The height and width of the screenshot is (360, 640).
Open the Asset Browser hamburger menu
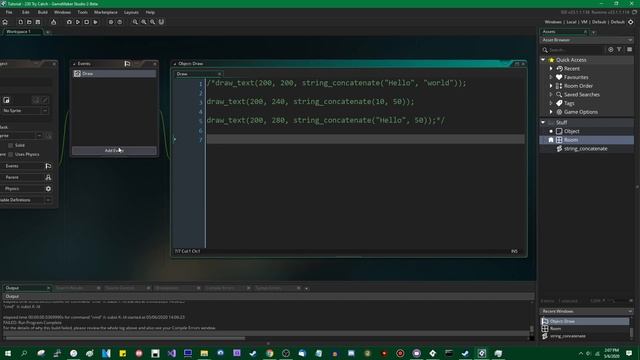[x=629, y=49]
